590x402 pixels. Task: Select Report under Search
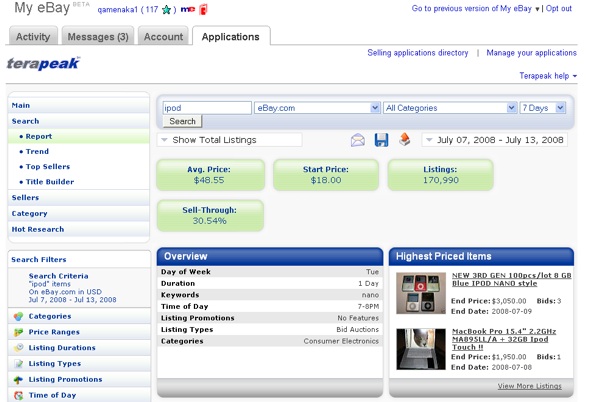79,136
